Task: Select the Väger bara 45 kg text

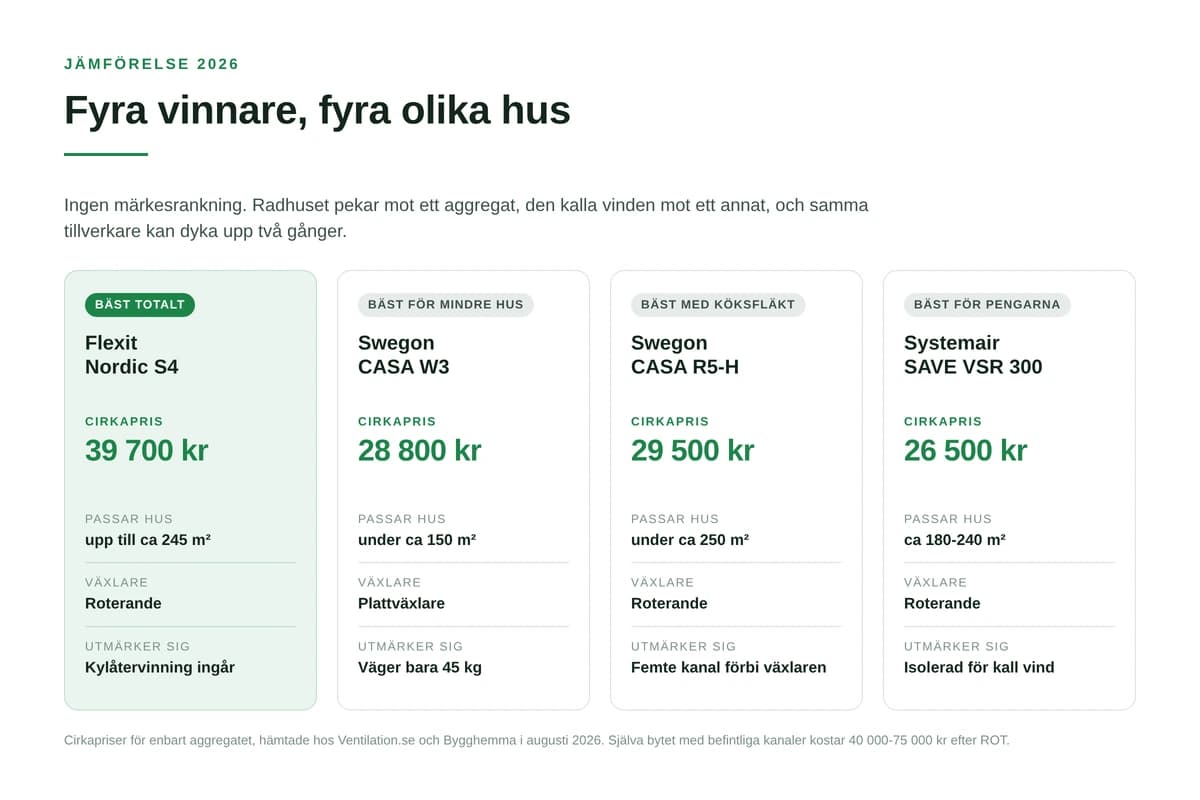Action: coord(420,667)
